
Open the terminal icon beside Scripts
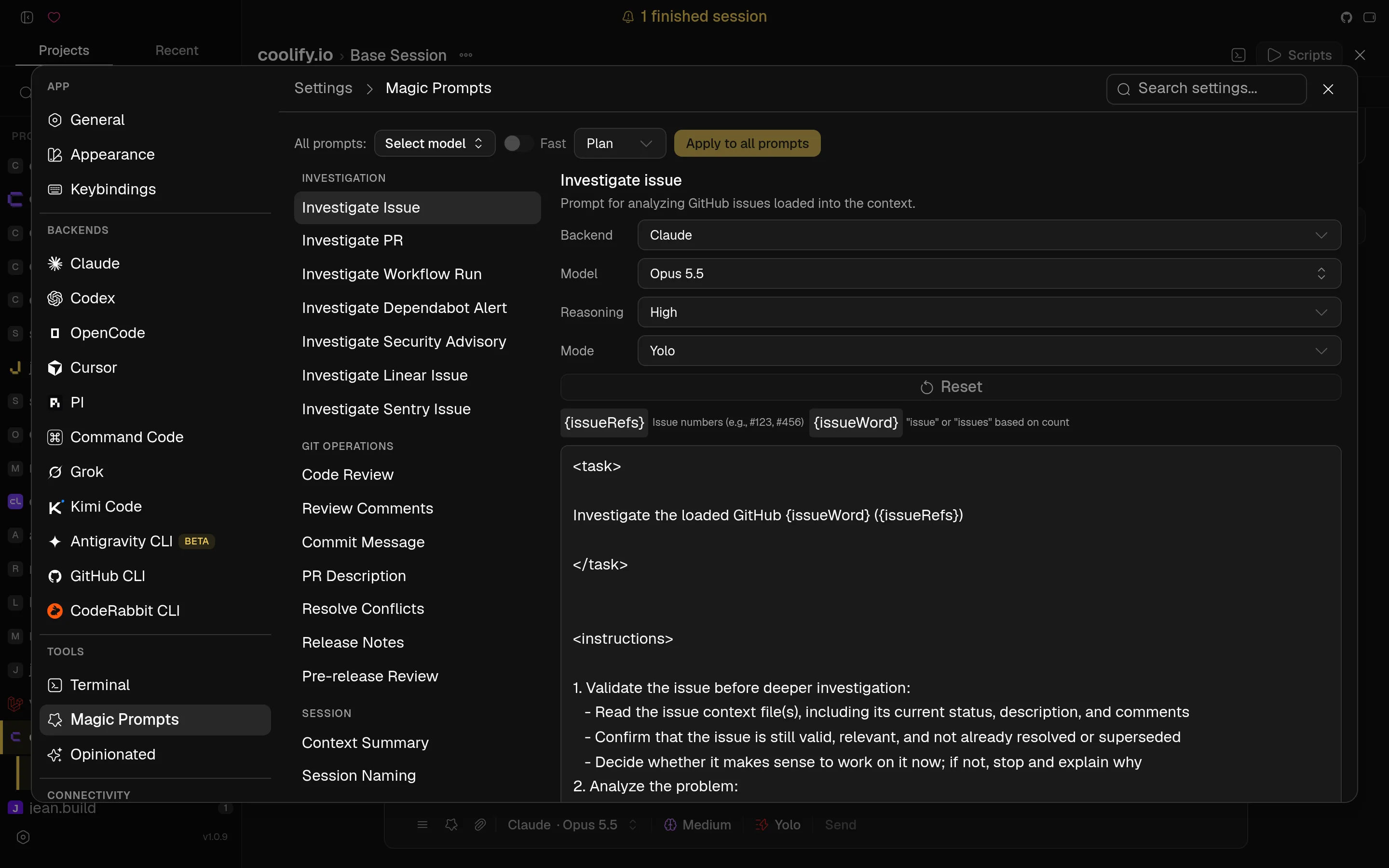(1239, 55)
